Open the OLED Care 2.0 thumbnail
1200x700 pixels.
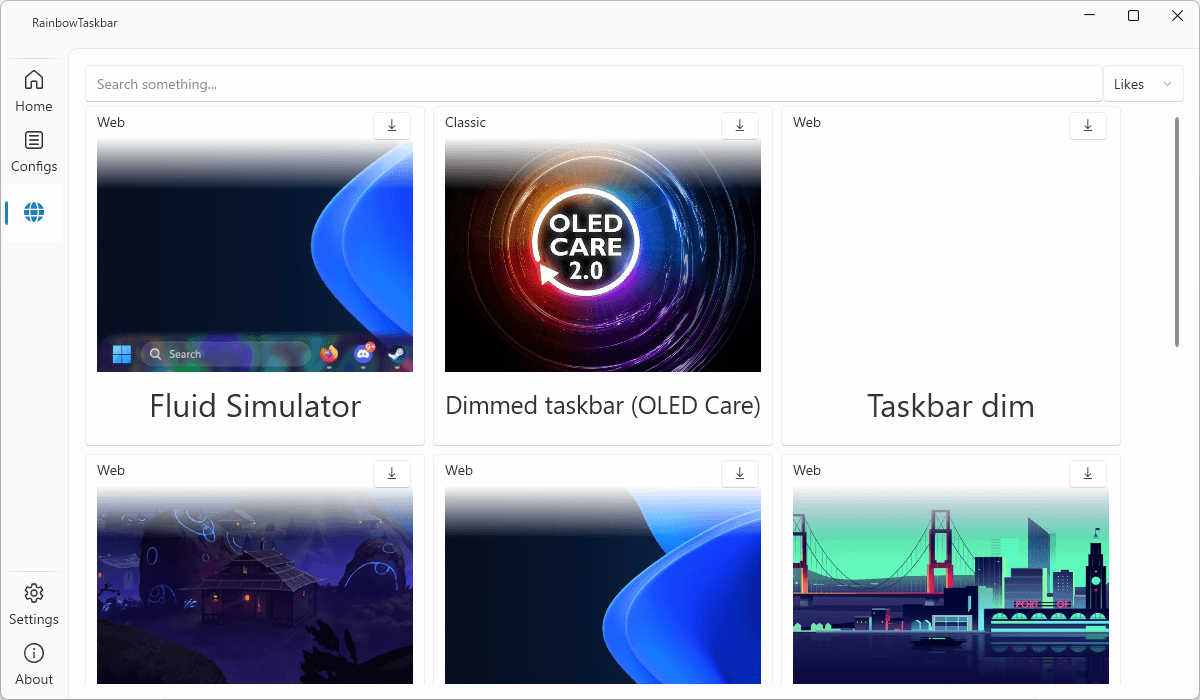603,256
